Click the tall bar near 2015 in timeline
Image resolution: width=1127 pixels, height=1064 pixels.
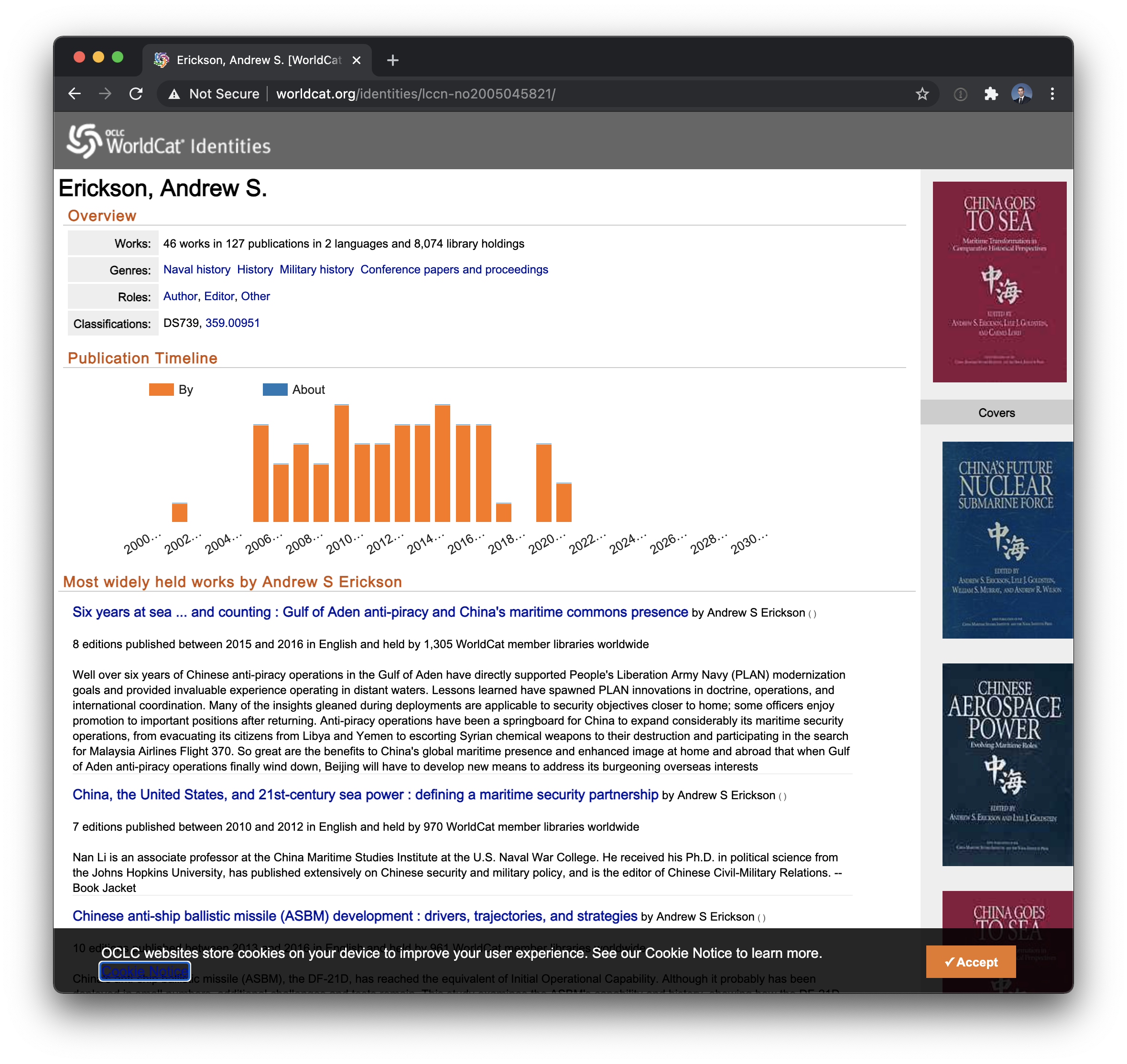point(443,463)
